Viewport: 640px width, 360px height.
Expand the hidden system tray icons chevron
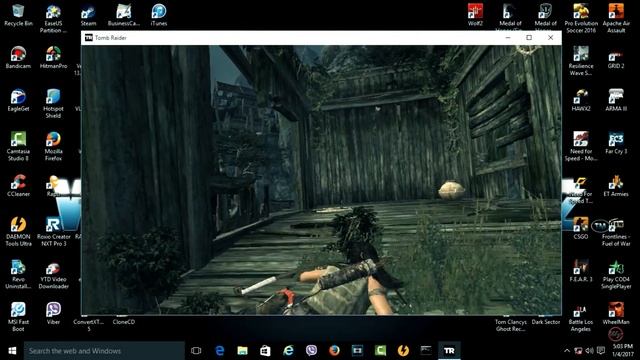coord(567,351)
